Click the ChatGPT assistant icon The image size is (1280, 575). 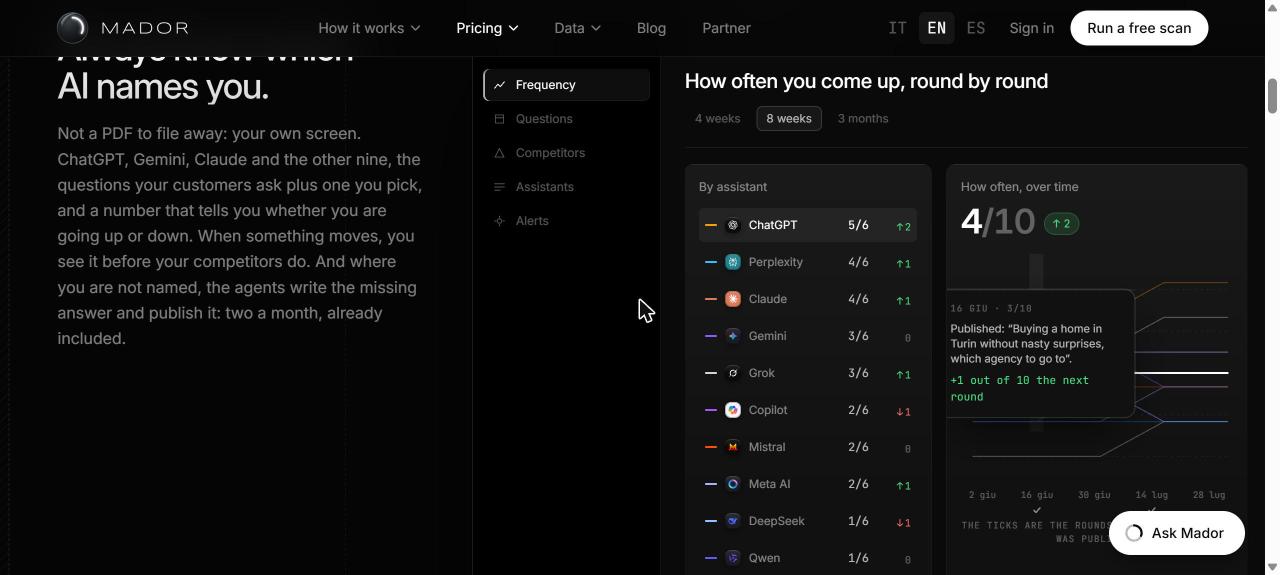pyautogui.click(x=733, y=225)
